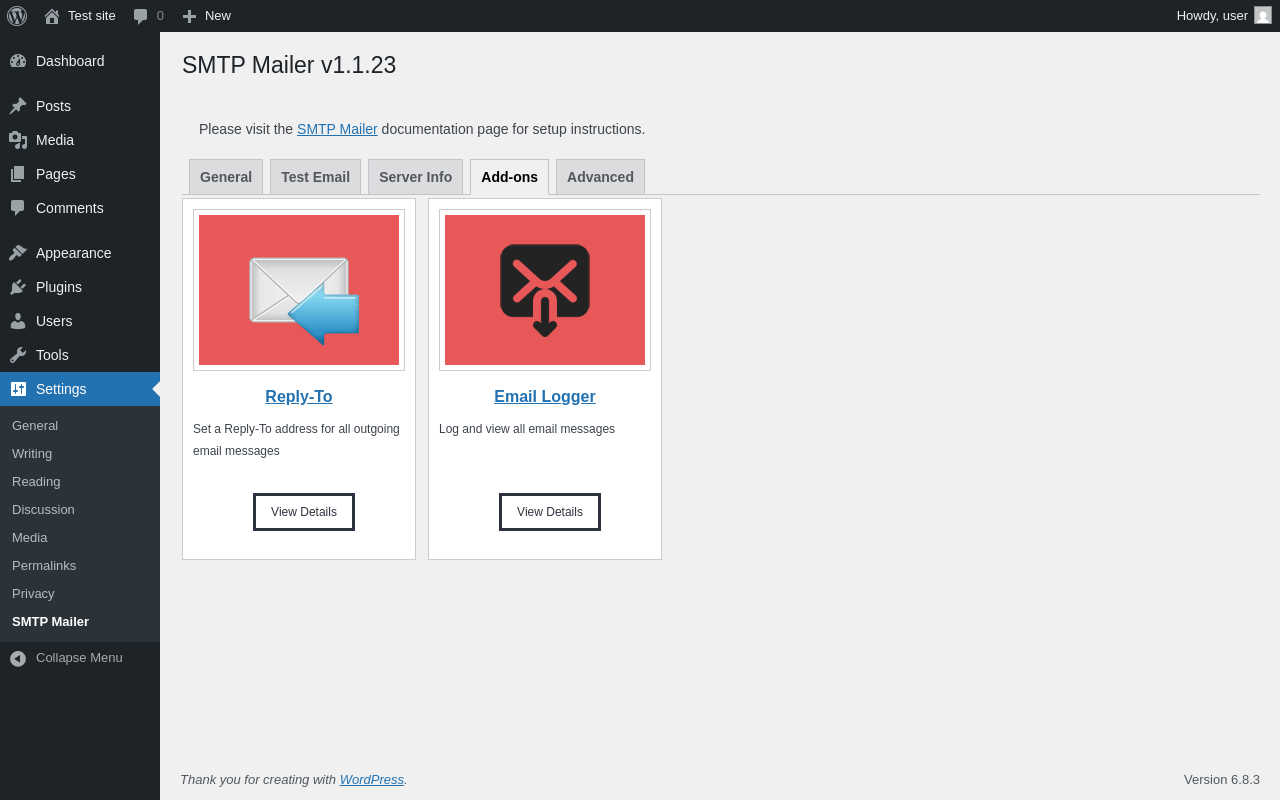The image size is (1280, 800).
Task: Click the Plugins plug icon
Action: pos(18,287)
